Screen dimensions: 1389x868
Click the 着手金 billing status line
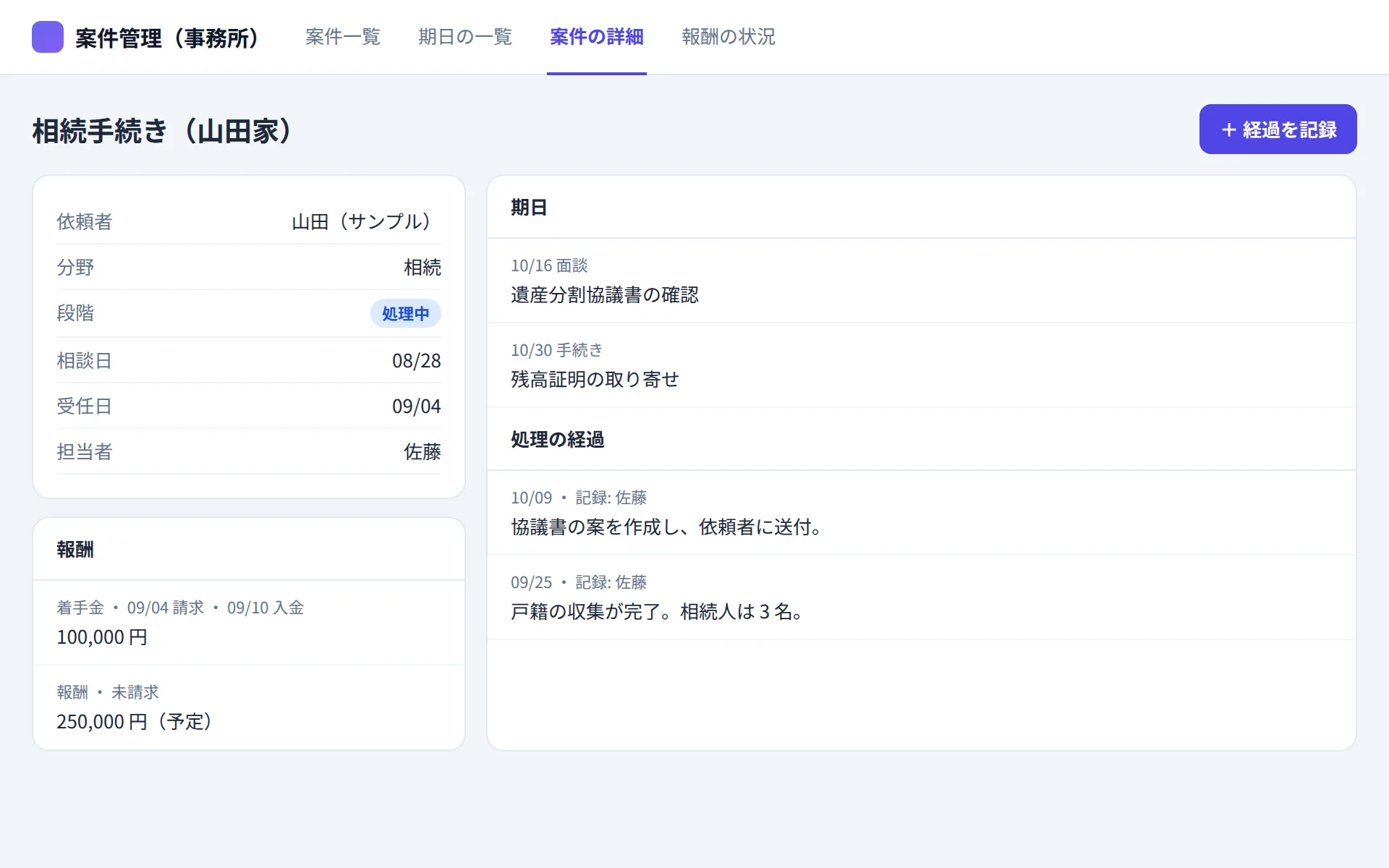(180, 608)
